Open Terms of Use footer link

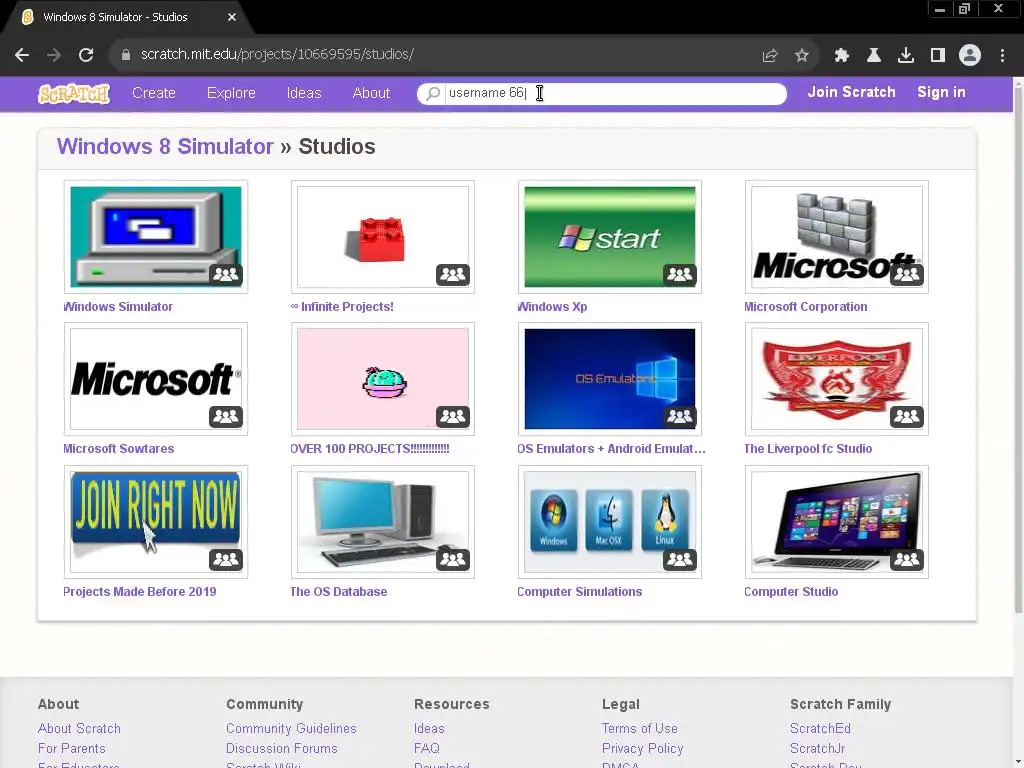(639, 728)
